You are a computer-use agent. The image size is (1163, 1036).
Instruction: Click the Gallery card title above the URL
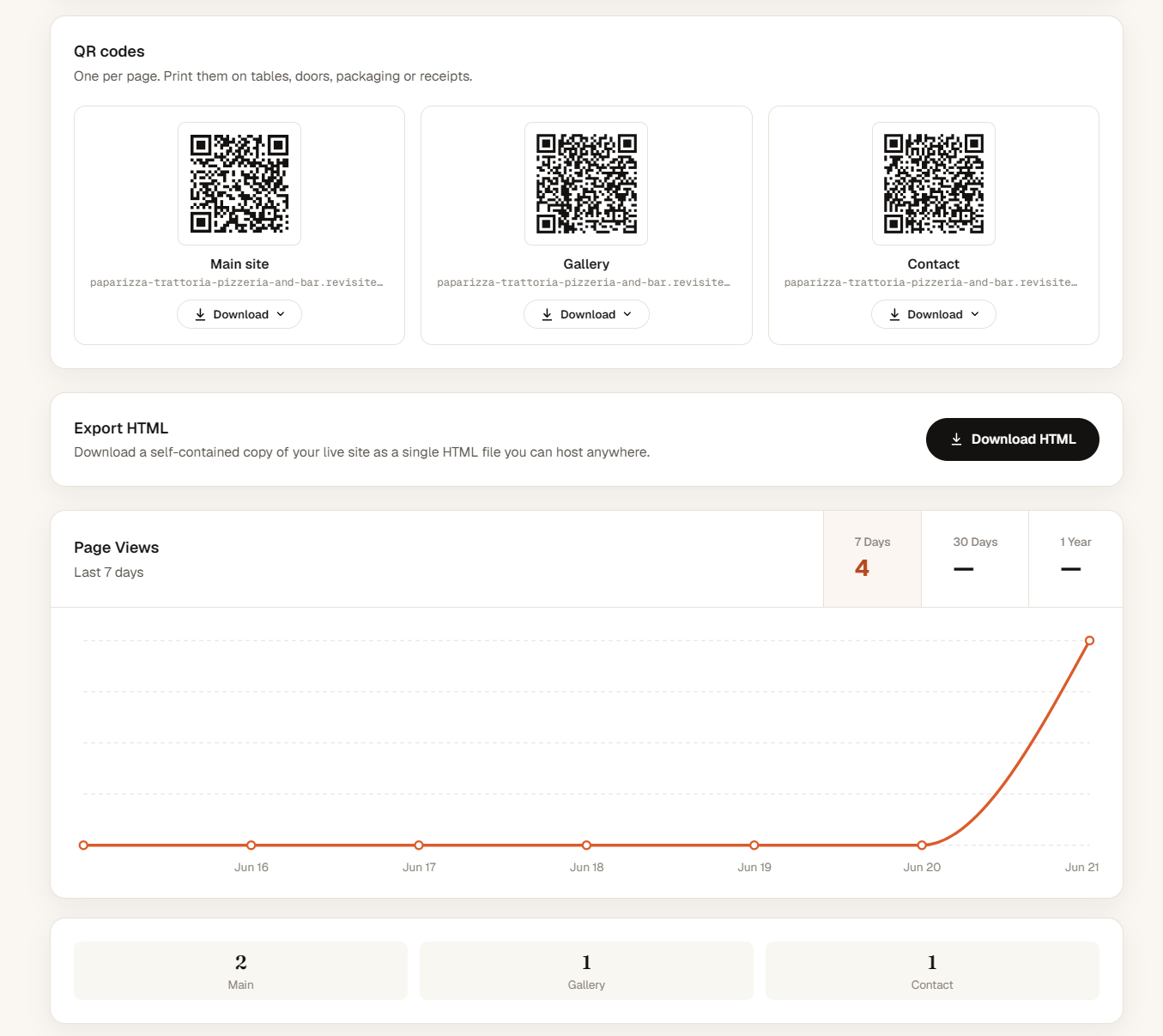[x=586, y=264]
